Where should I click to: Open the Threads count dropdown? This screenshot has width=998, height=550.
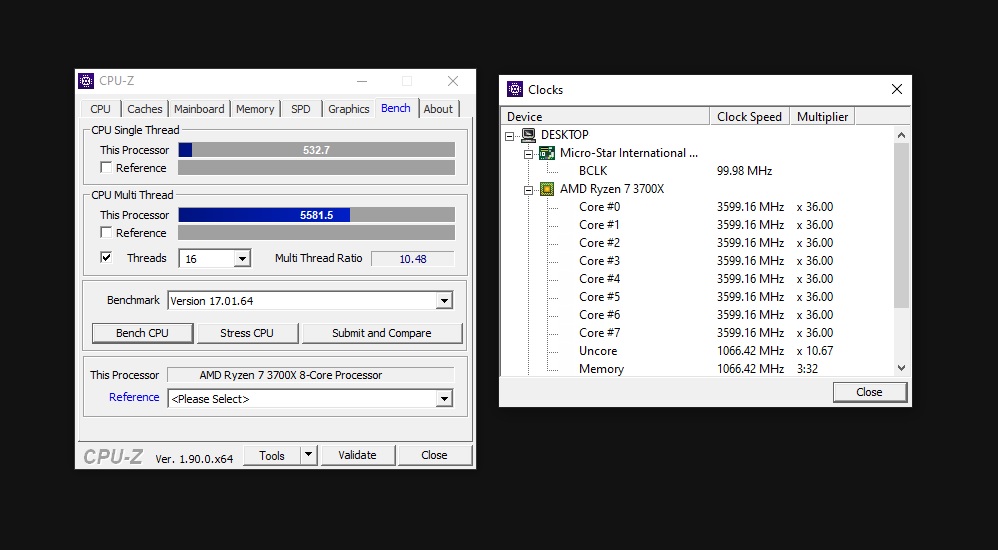pos(241,258)
